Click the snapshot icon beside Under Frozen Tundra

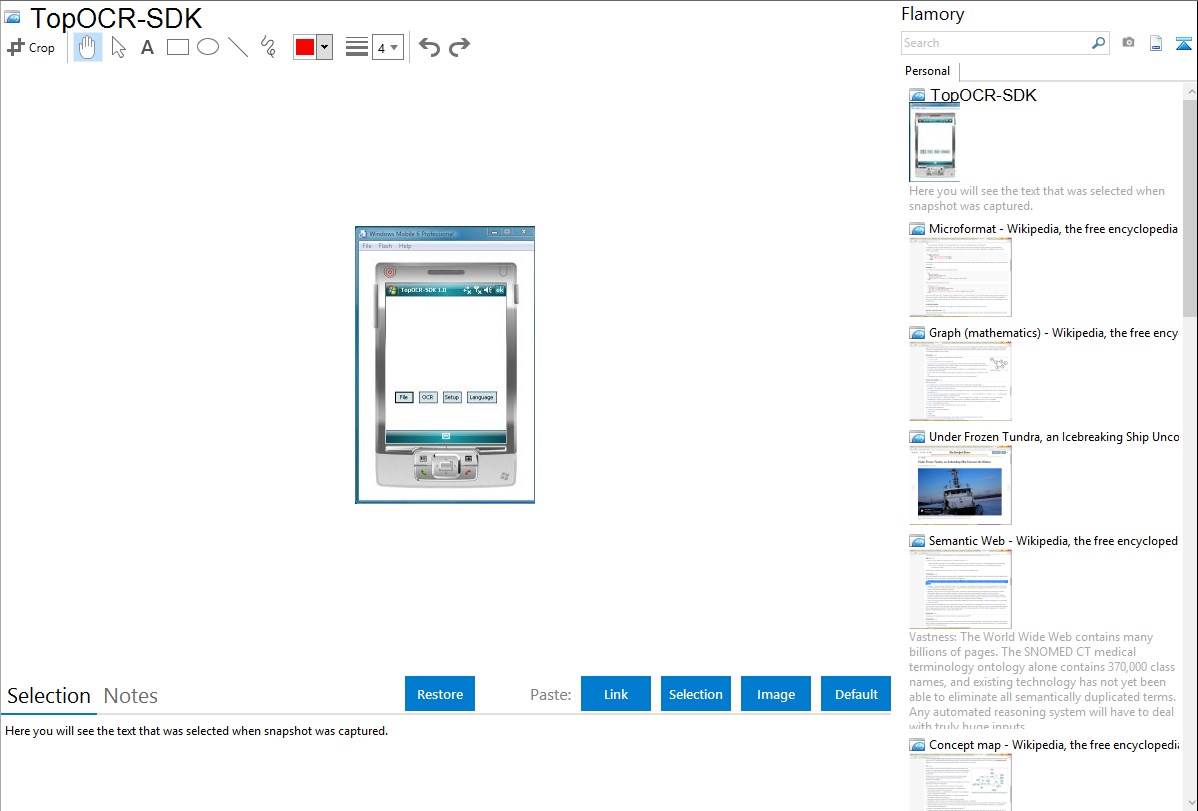918,437
